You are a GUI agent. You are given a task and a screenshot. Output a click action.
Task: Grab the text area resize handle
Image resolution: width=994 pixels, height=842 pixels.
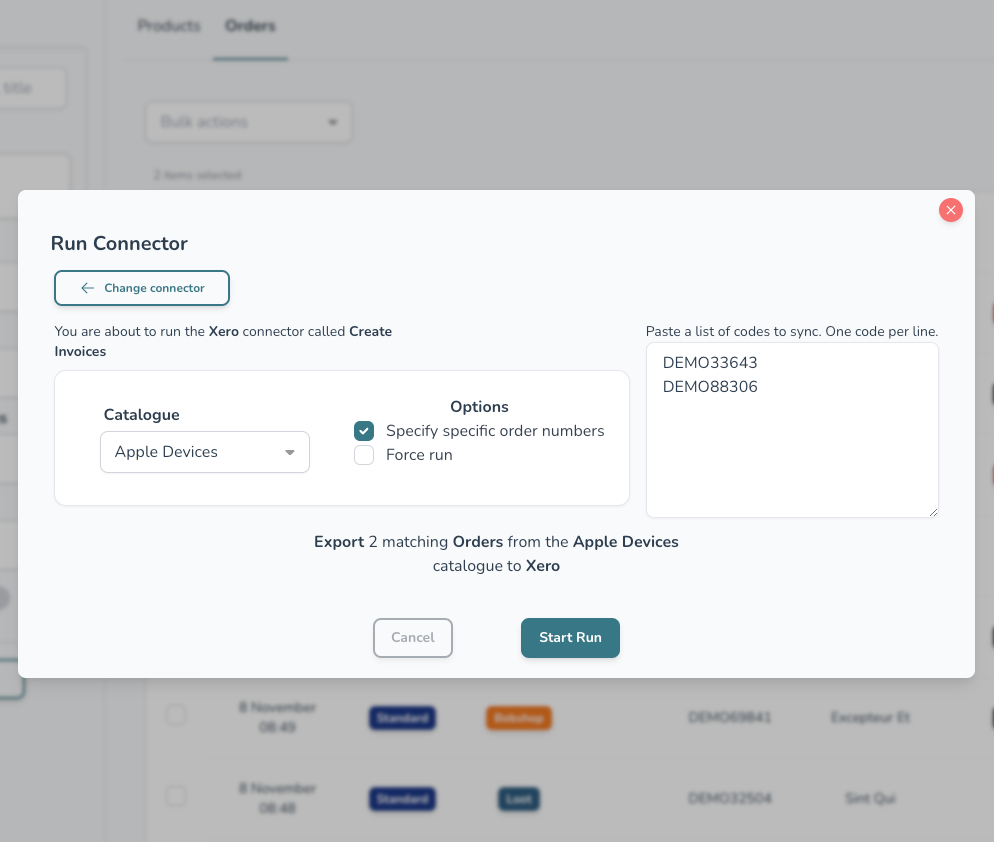pos(933,512)
